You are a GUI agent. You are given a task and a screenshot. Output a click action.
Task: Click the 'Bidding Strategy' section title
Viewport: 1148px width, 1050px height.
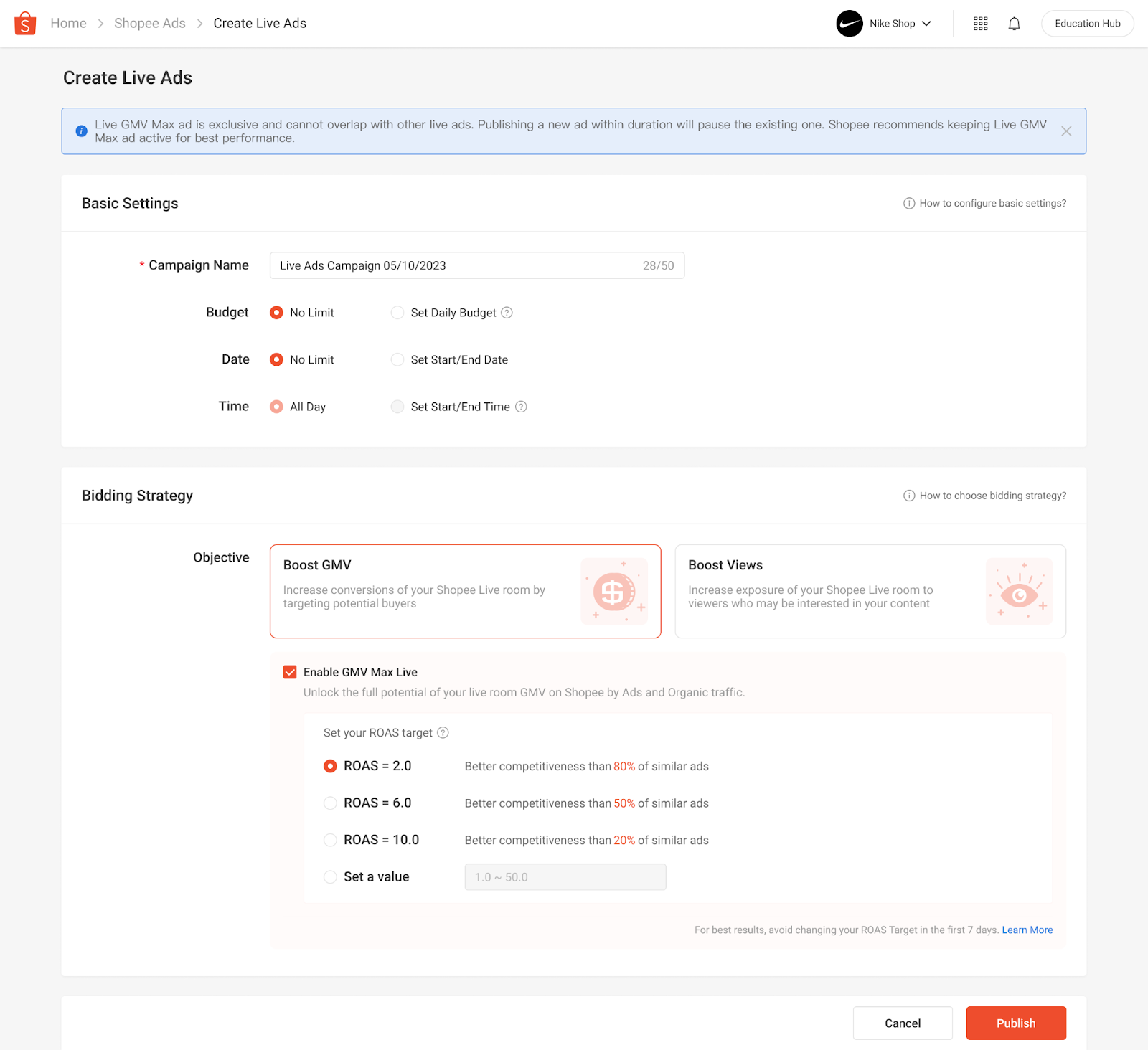pos(137,496)
